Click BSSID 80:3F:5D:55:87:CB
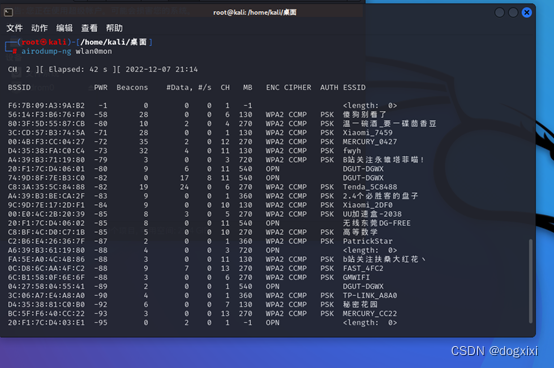Viewport: 554px width, 368px height. coord(46,124)
